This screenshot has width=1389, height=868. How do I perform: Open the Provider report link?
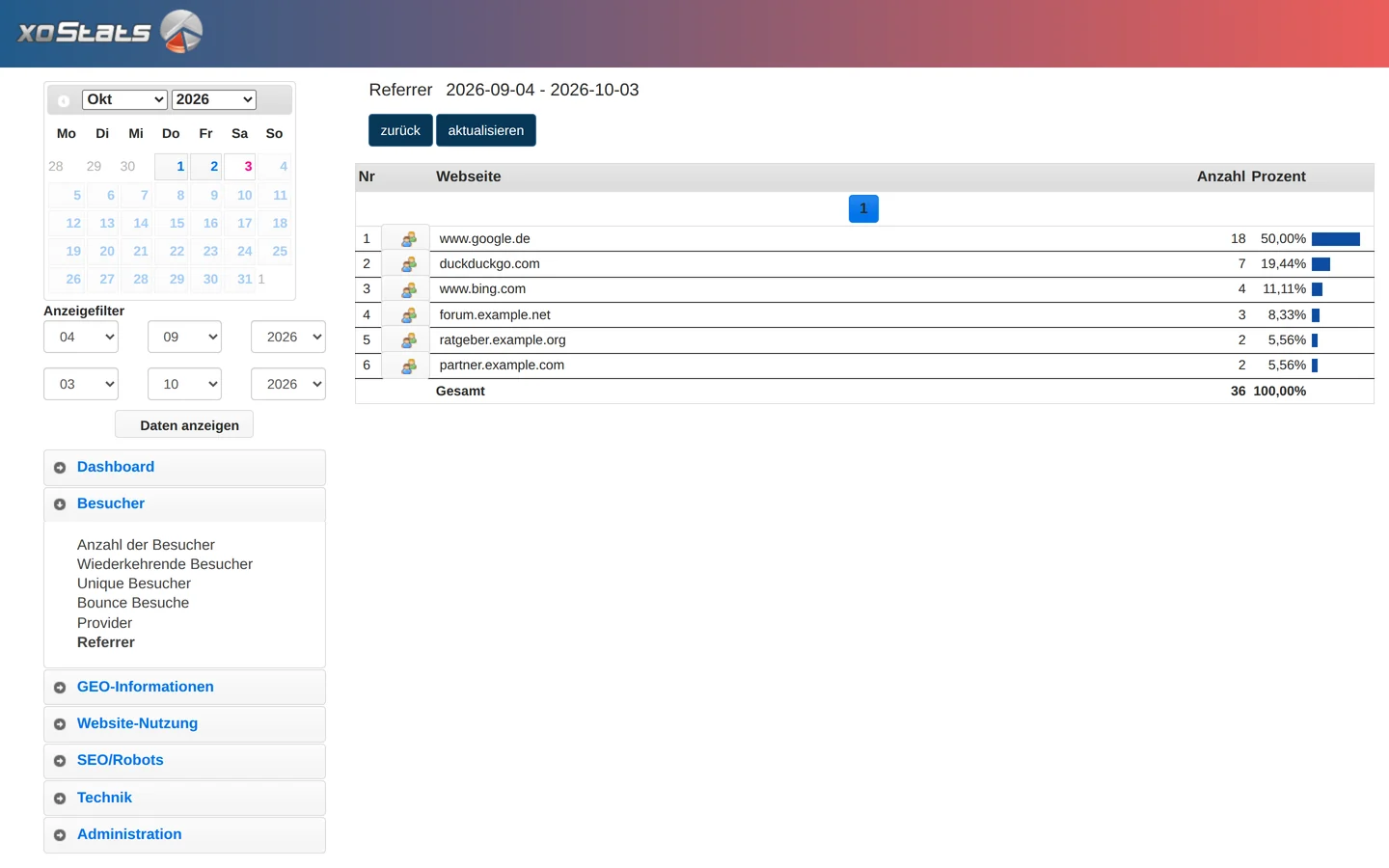[104, 623]
